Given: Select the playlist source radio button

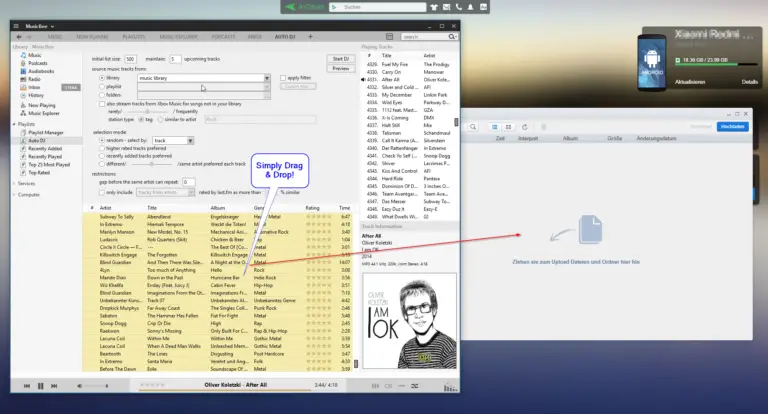Looking at the screenshot, I should [102, 87].
